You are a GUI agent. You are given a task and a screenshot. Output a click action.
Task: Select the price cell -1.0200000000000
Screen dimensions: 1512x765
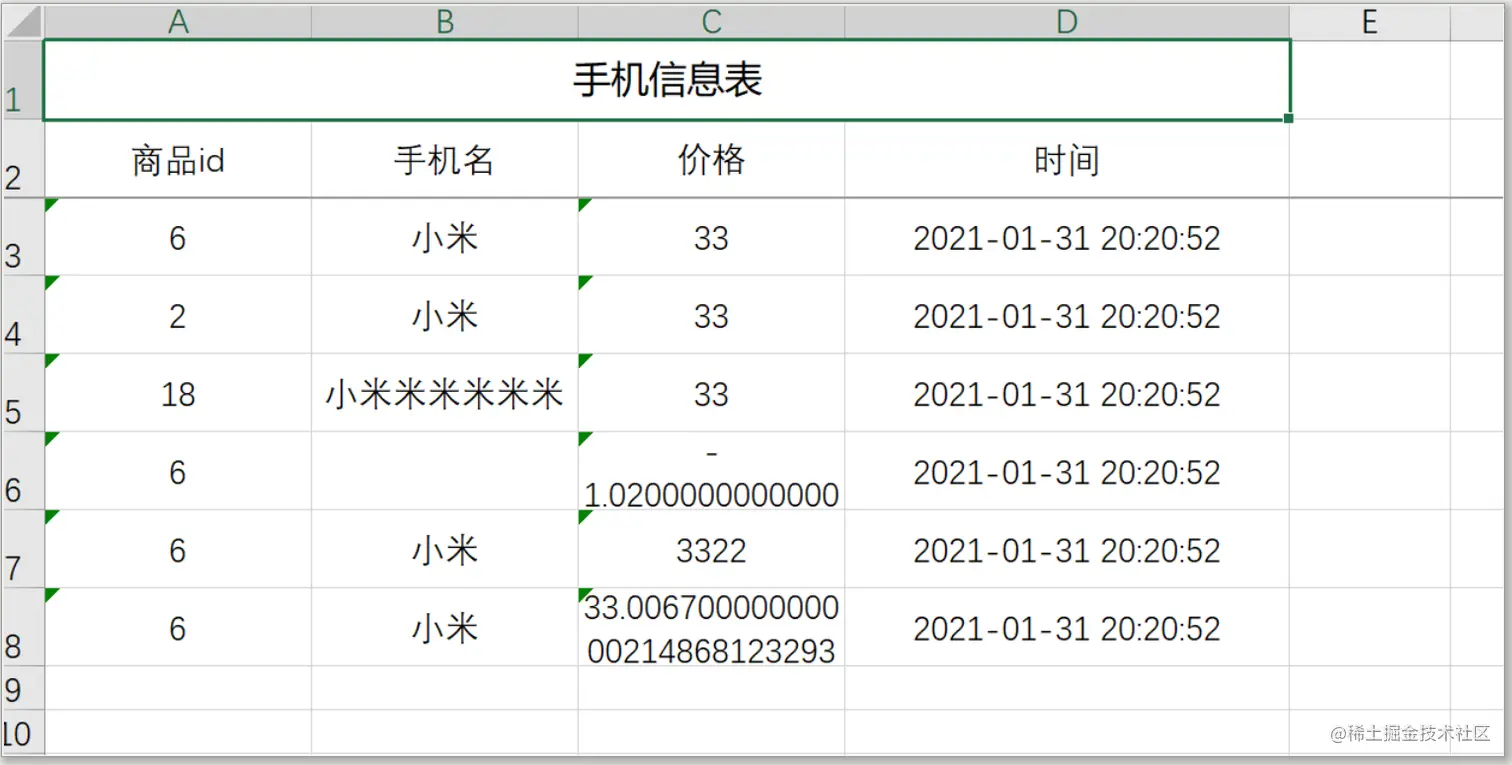[711, 471]
